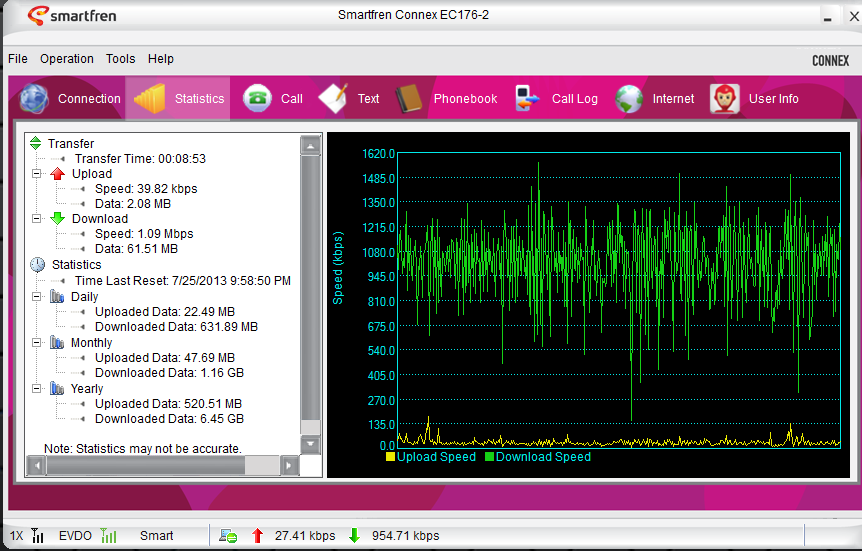Click the Upload Speed legend label

click(436, 457)
